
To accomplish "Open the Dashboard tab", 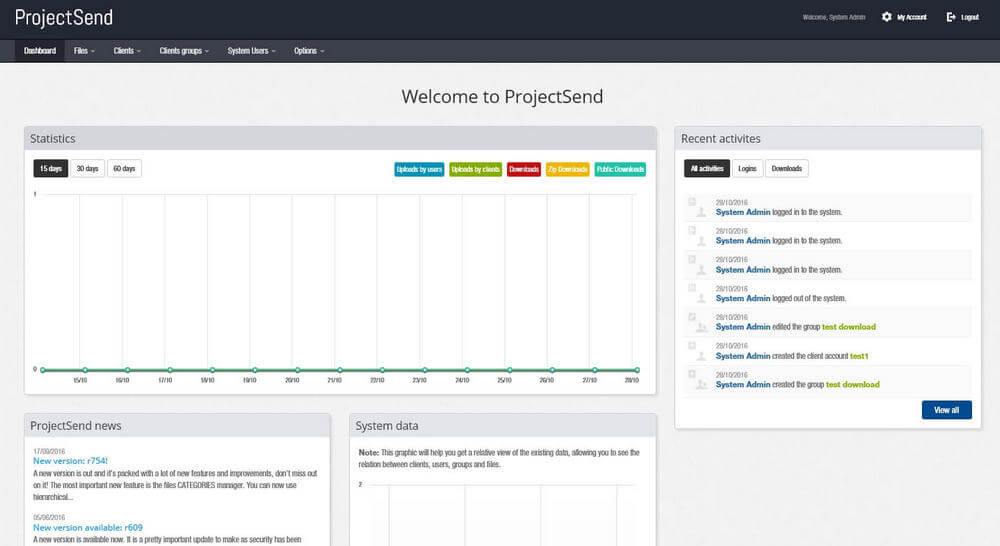I will click(x=40, y=51).
